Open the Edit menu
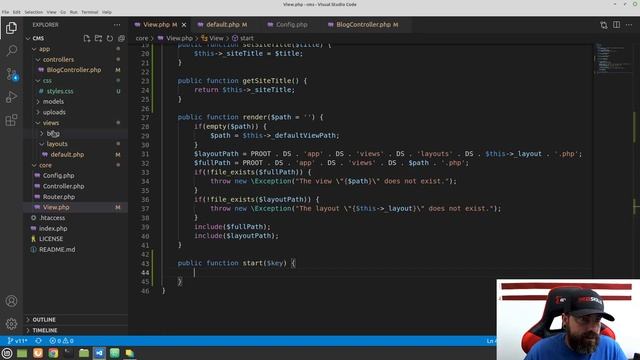The width and height of the screenshot is (640, 360). (16, 12)
